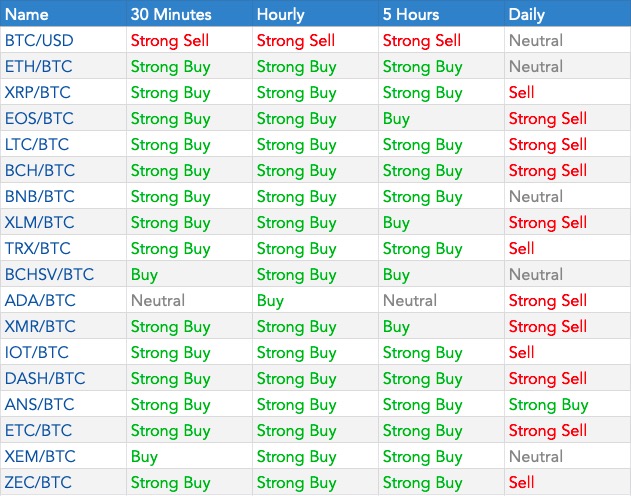Click ADA/BTC 30 Minutes Neutral cell

click(x=158, y=300)
